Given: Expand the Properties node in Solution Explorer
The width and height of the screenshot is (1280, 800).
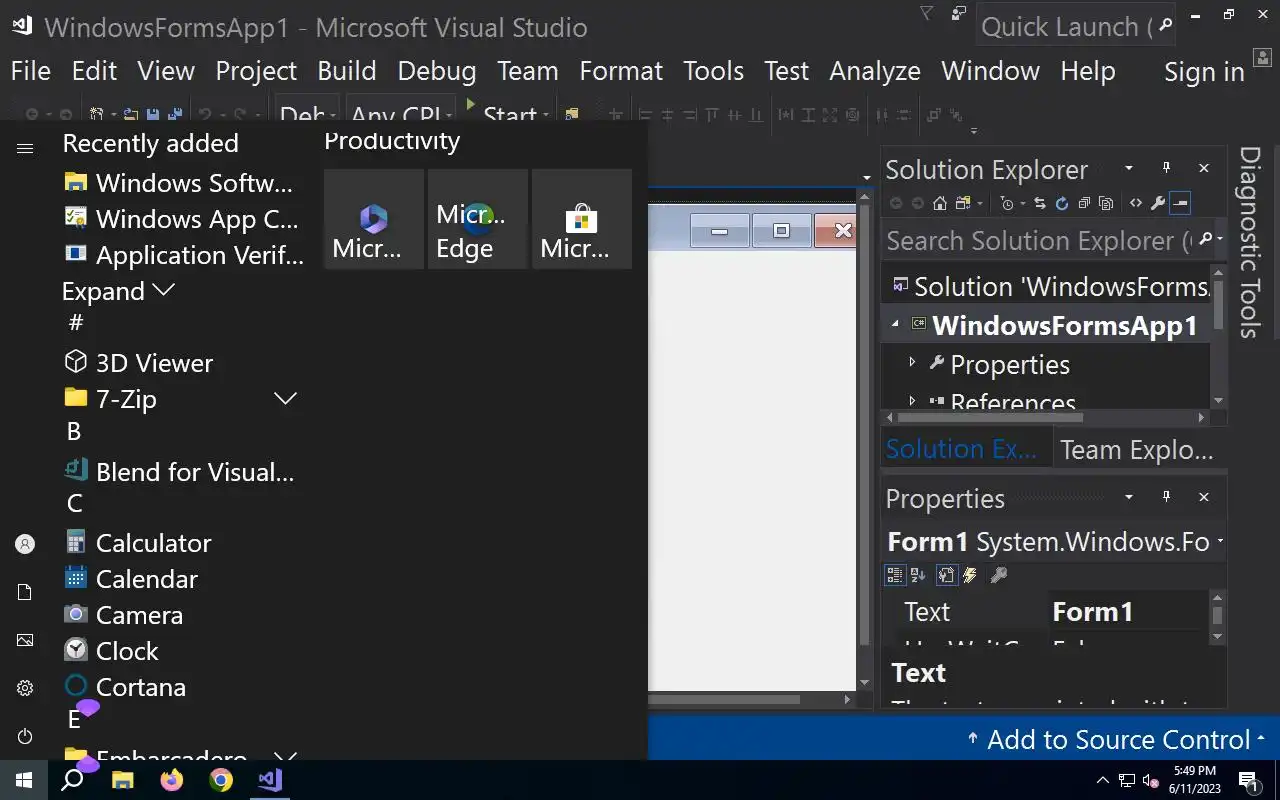Looking at the screenshot, I should tap(912, 362).
